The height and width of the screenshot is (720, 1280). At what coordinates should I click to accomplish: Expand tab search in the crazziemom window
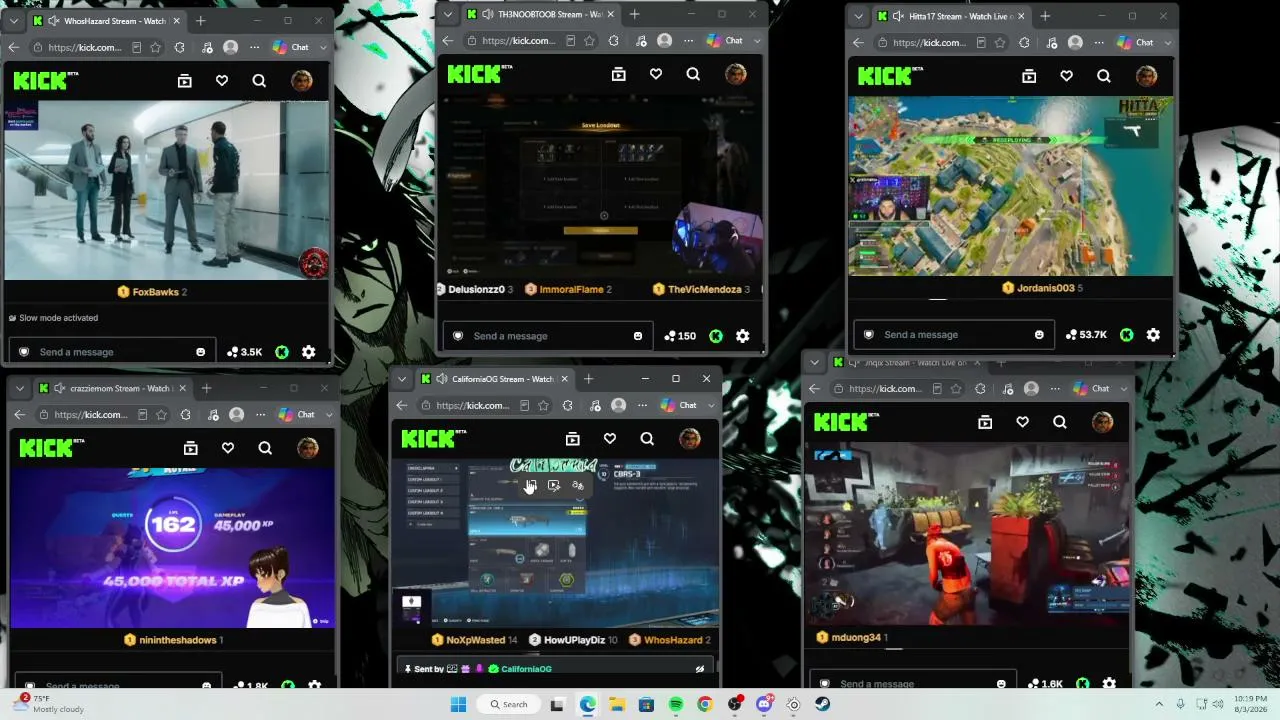pyautogui.click(x=20, y=388)
